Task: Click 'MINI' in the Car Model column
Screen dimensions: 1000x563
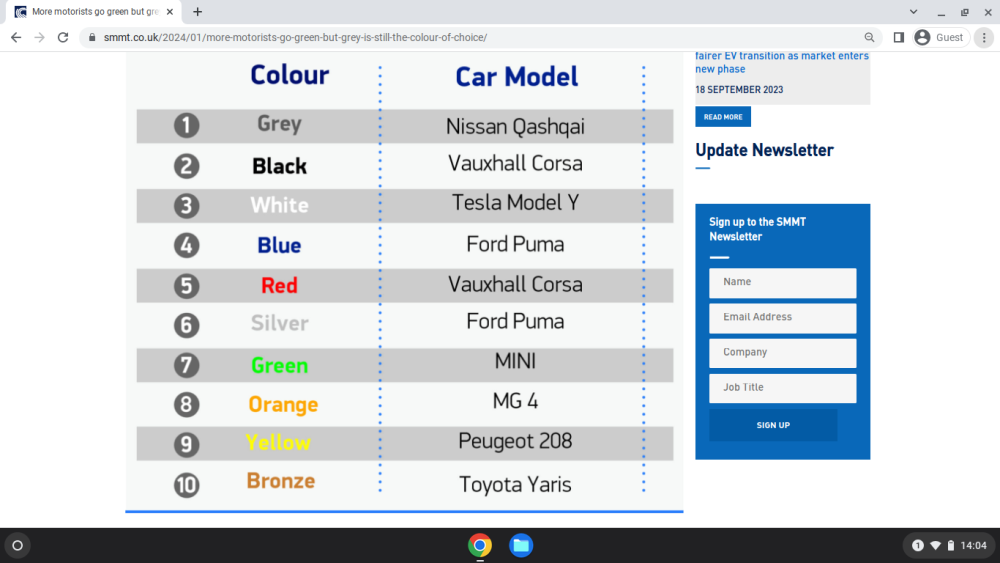Action: [515, 362]
